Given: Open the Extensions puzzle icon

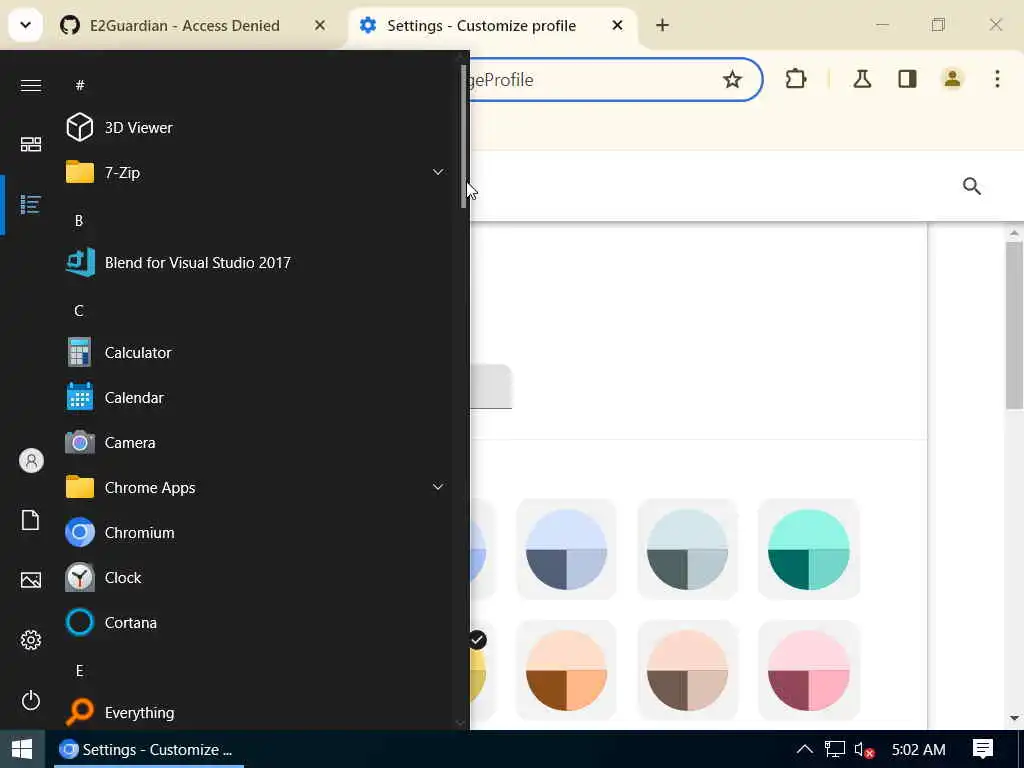Looking at the screenshot, I should 795,80.
